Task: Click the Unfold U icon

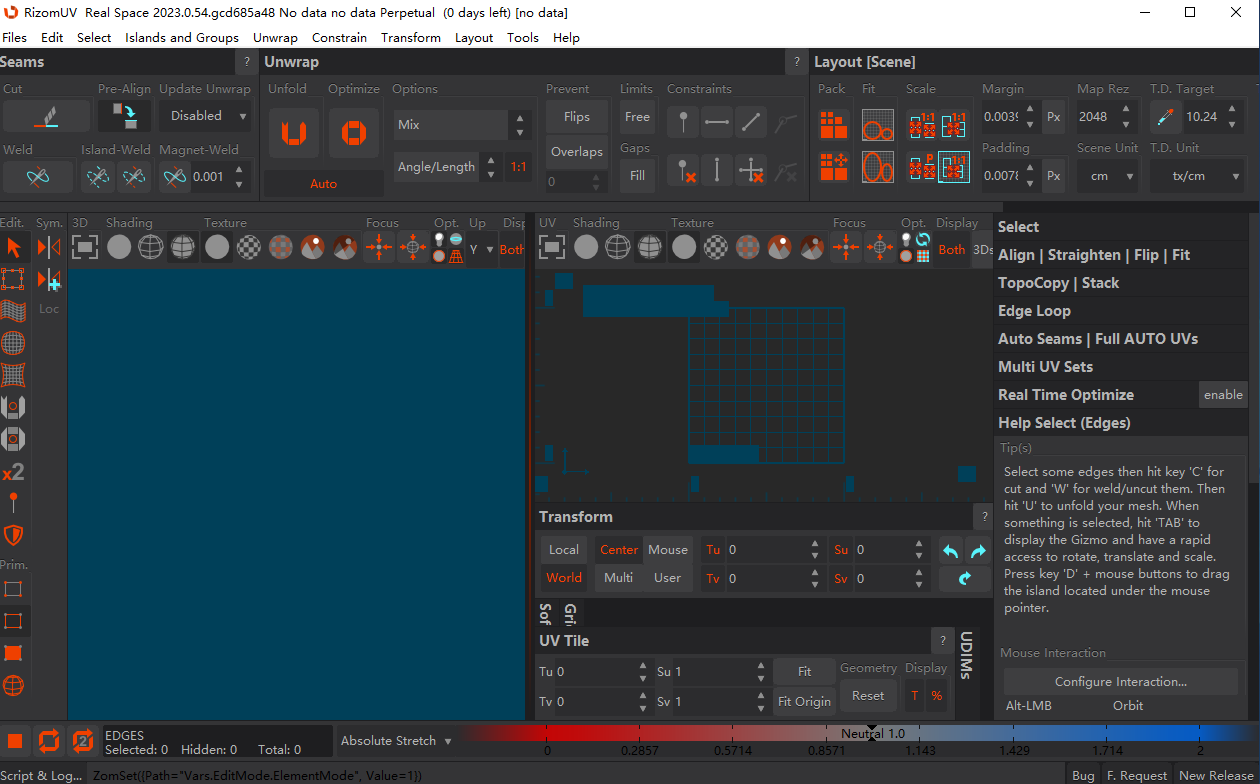Action: pos(293,133)
